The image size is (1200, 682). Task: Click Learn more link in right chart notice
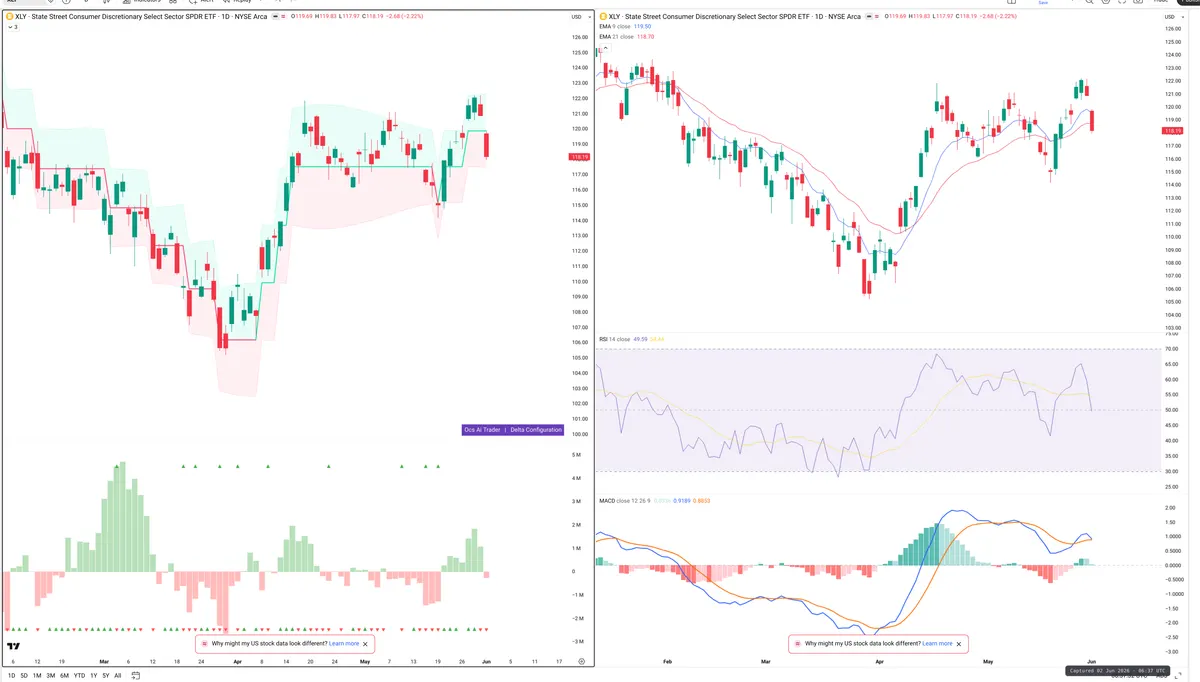937,644
